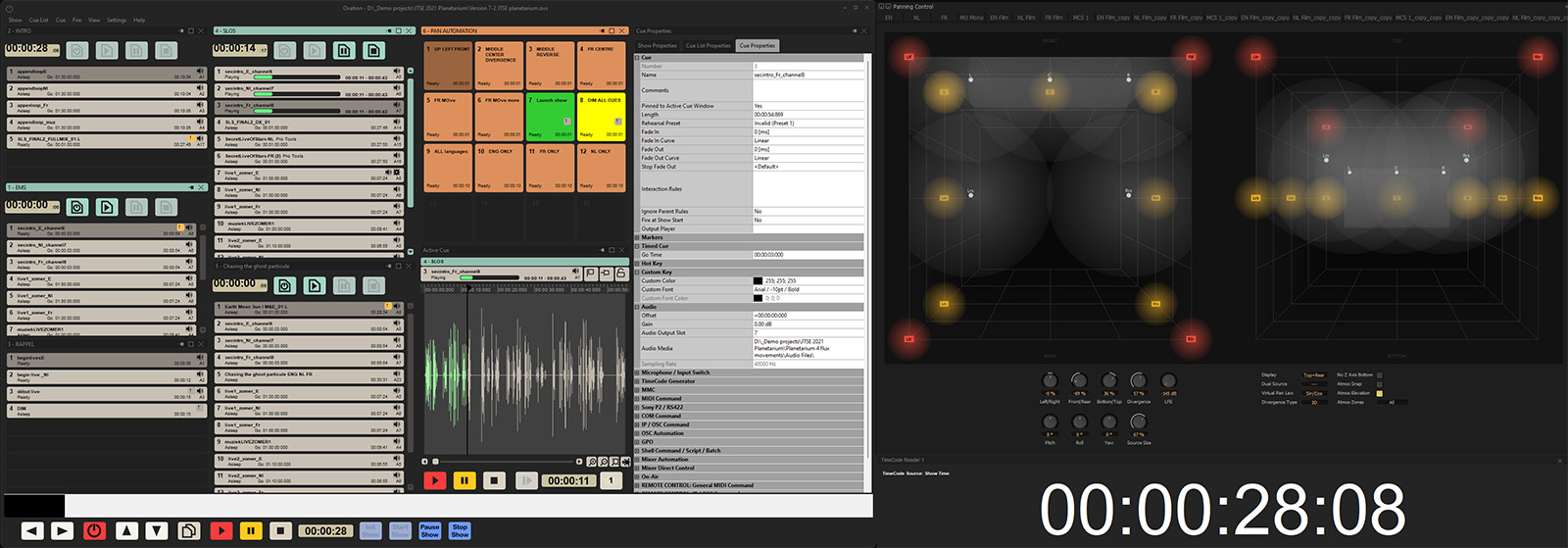The height and width of the screenshot is (548, 1568).
Task: Fire the green Launch show cue tile
Action: pyautogui.click(x=550, y=117)
